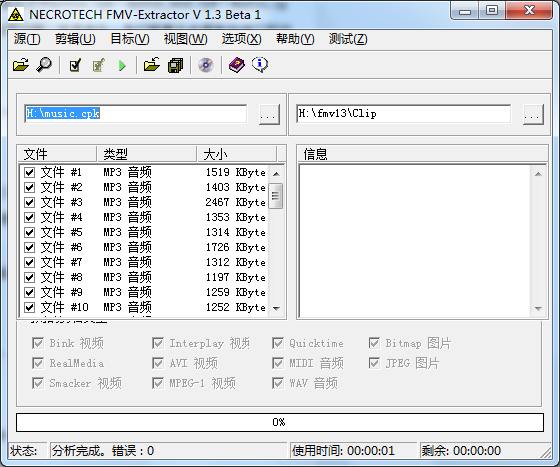Select the 2467 KByte size entry

235,202
